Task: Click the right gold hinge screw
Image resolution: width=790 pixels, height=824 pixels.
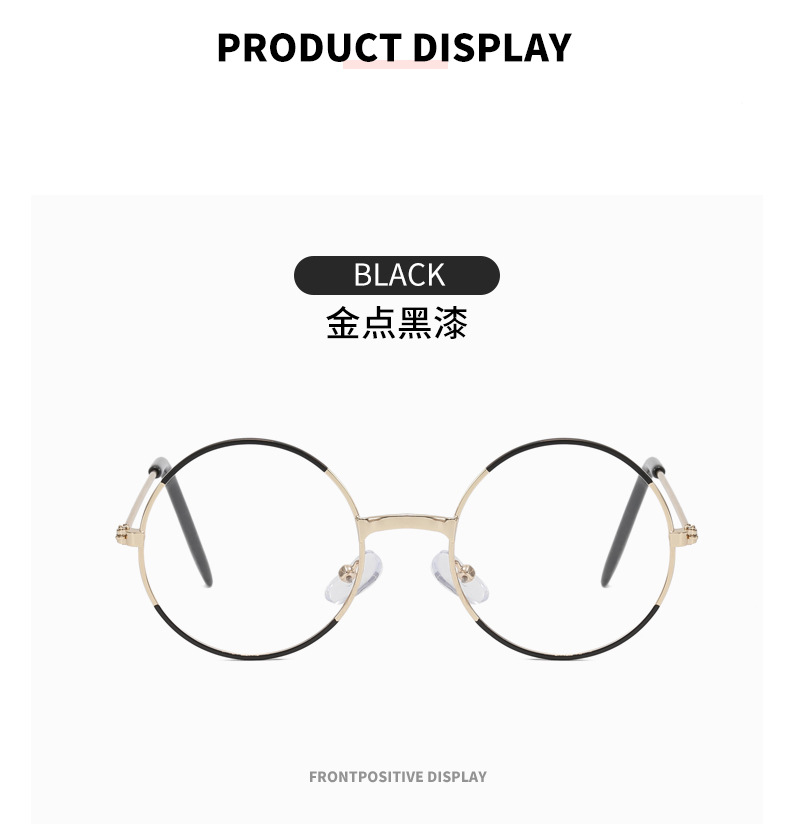Action: click(x=690, y=535)
